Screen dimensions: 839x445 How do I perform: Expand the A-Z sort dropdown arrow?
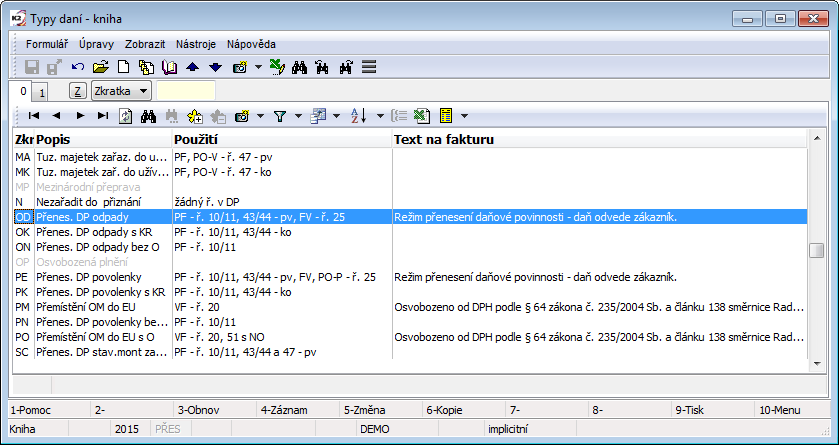pos(380,116)
